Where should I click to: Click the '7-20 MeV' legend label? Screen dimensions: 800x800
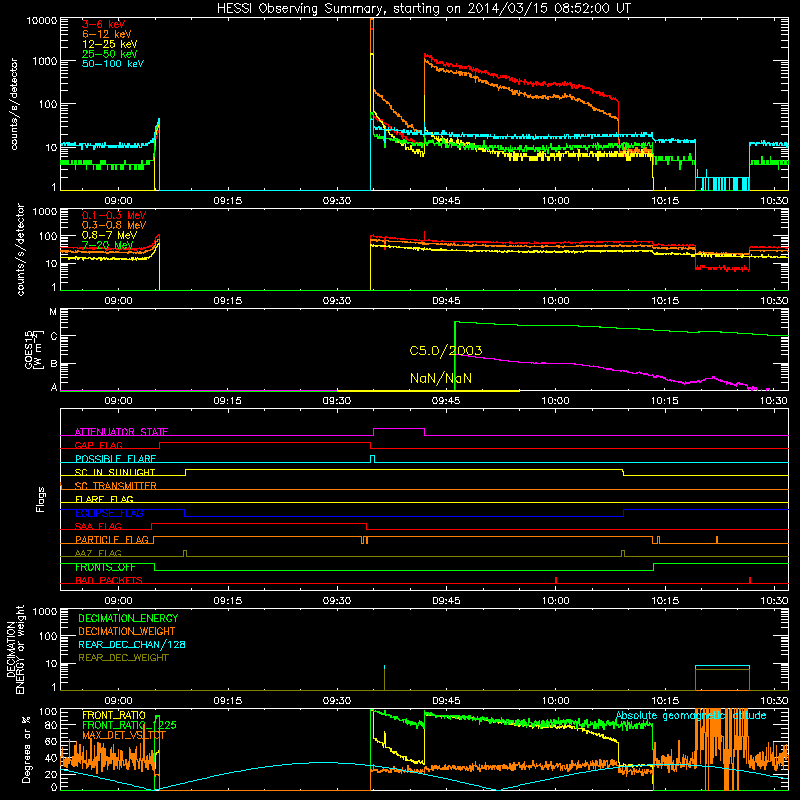point(108,245)
